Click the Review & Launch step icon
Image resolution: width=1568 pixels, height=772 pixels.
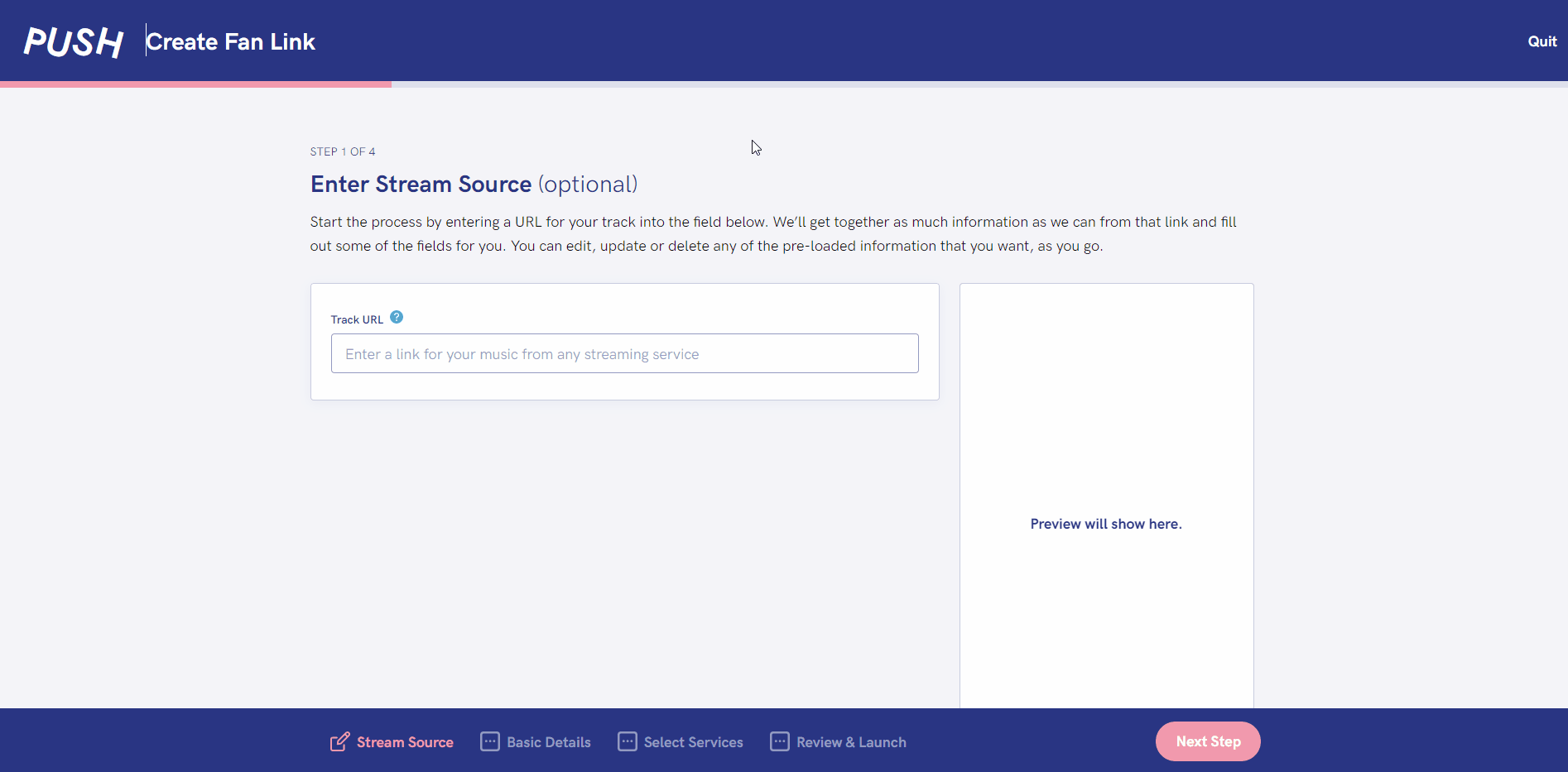[780, 742]
